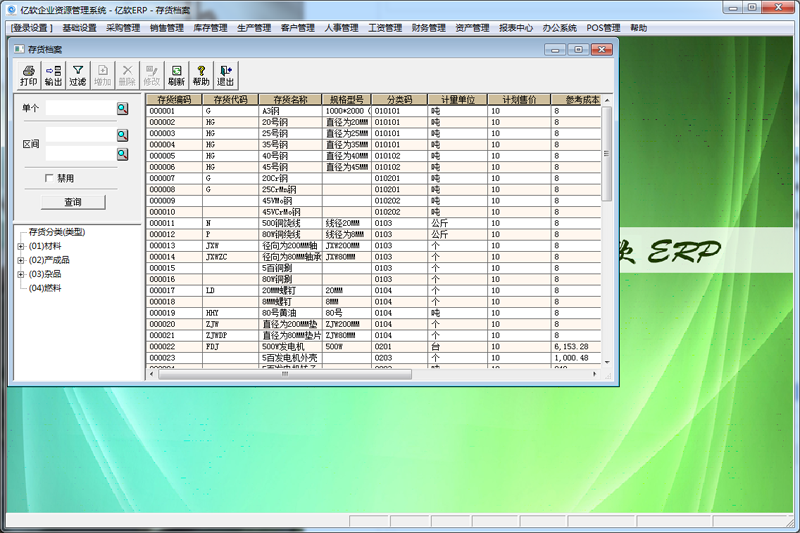
Task: Click lookup icon of first 区间 field
Action: click(123, 134)
